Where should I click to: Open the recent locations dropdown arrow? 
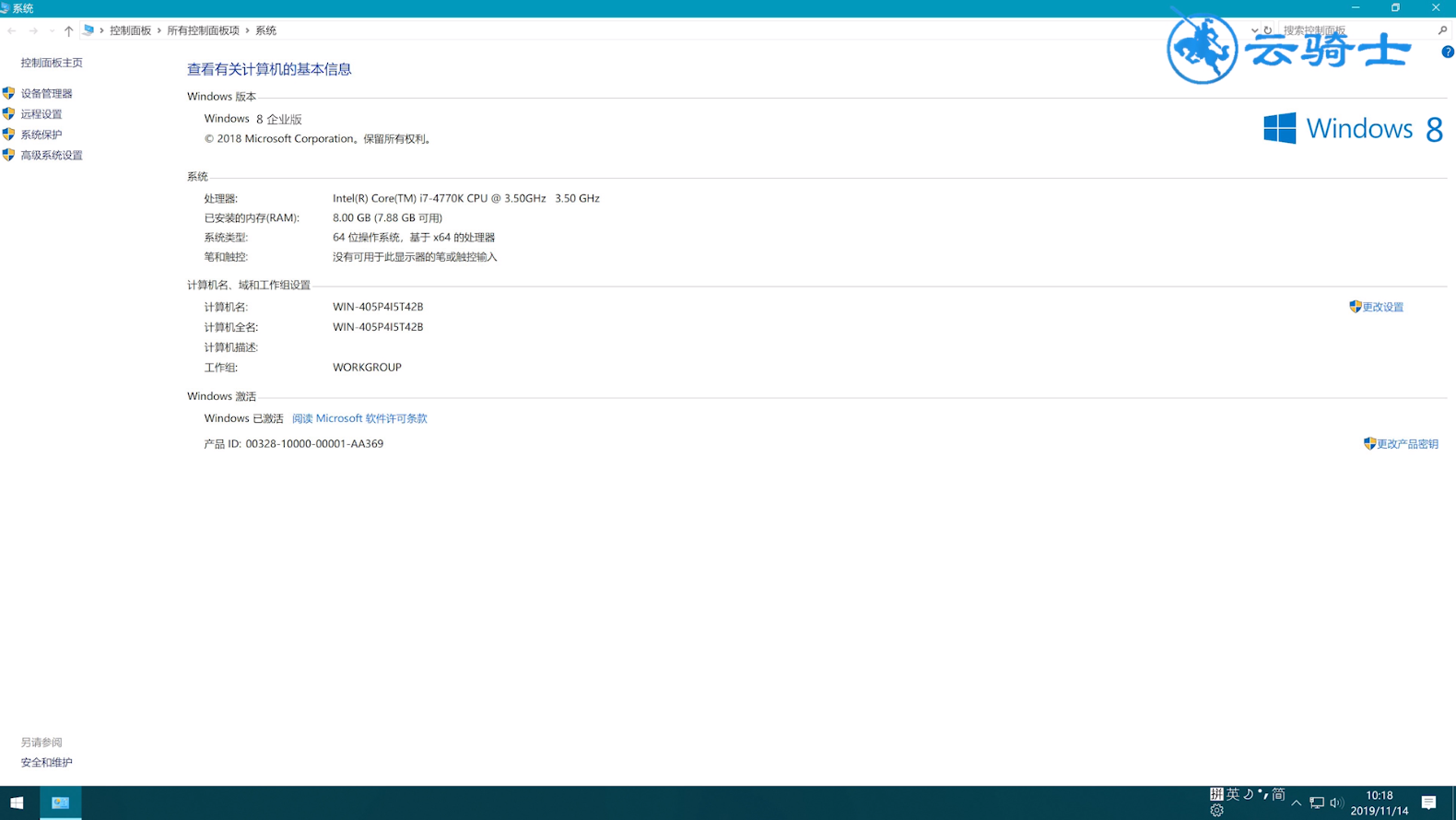point(52,30)
